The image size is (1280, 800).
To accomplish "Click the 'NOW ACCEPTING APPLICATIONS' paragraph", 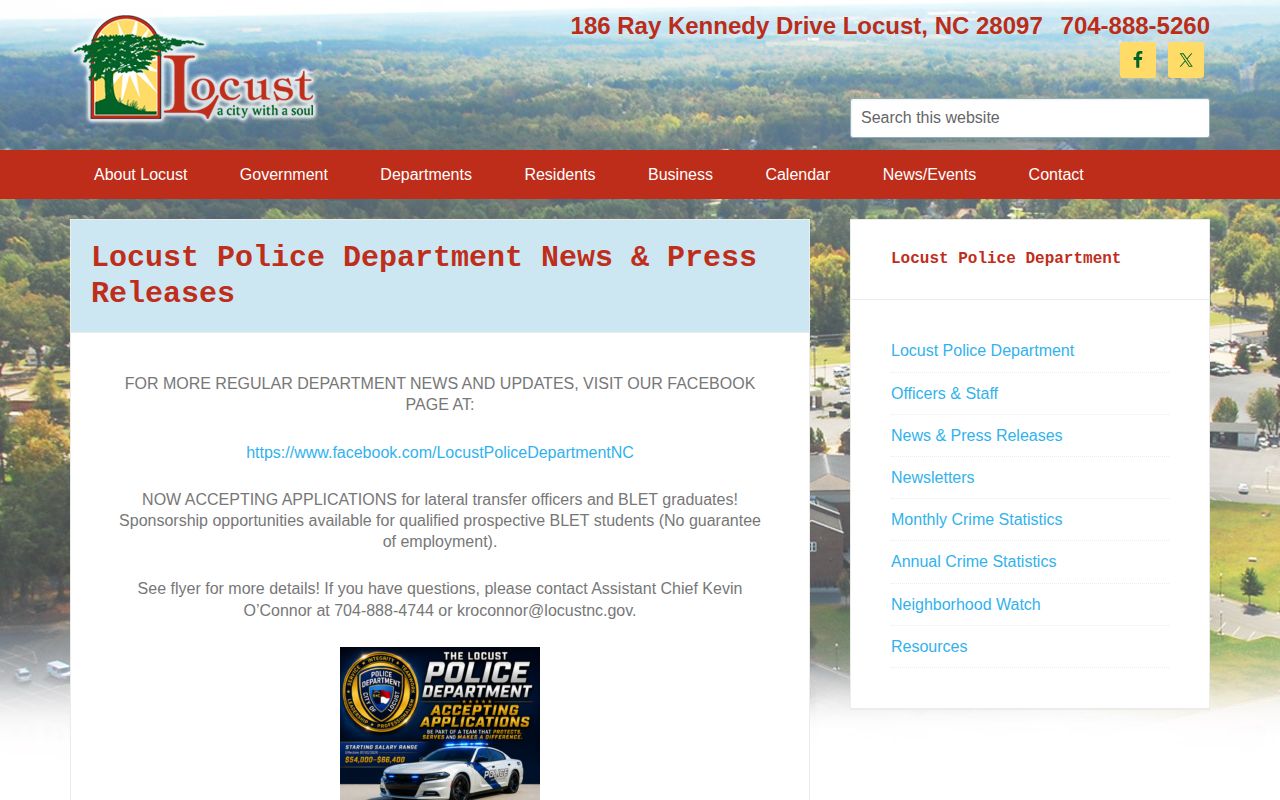I will [x=440, y=520].
